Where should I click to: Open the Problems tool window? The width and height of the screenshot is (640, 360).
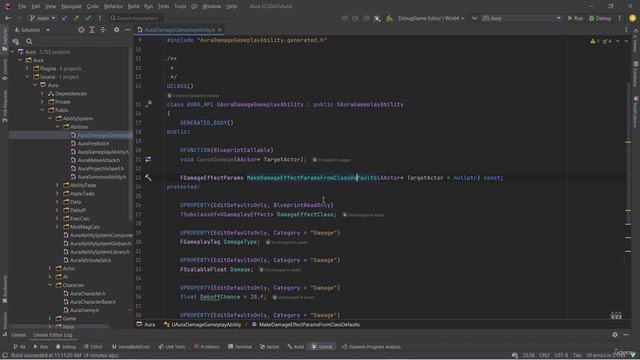click(207, 347)
